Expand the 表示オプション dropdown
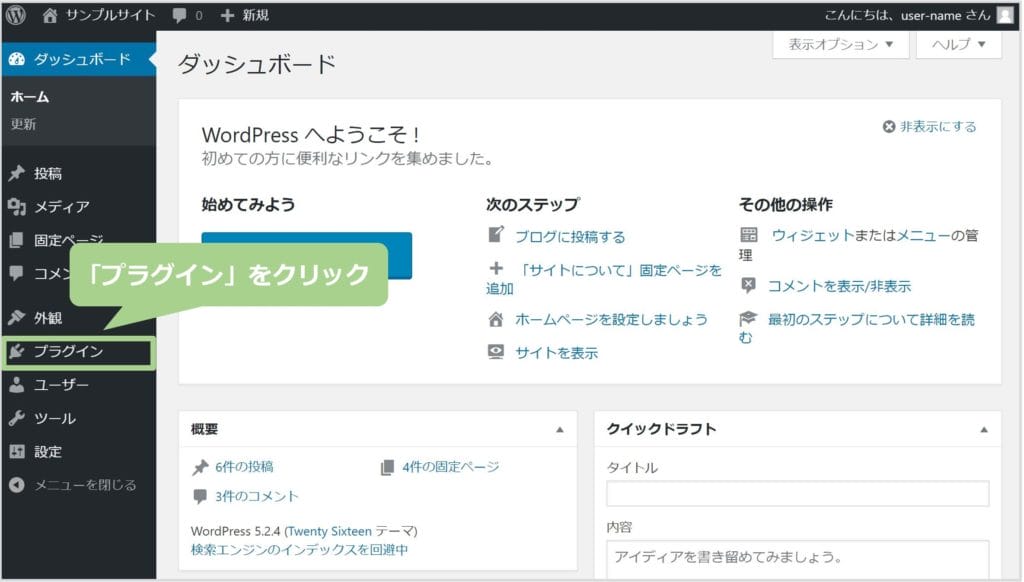1024x582 pixels. 840,45
